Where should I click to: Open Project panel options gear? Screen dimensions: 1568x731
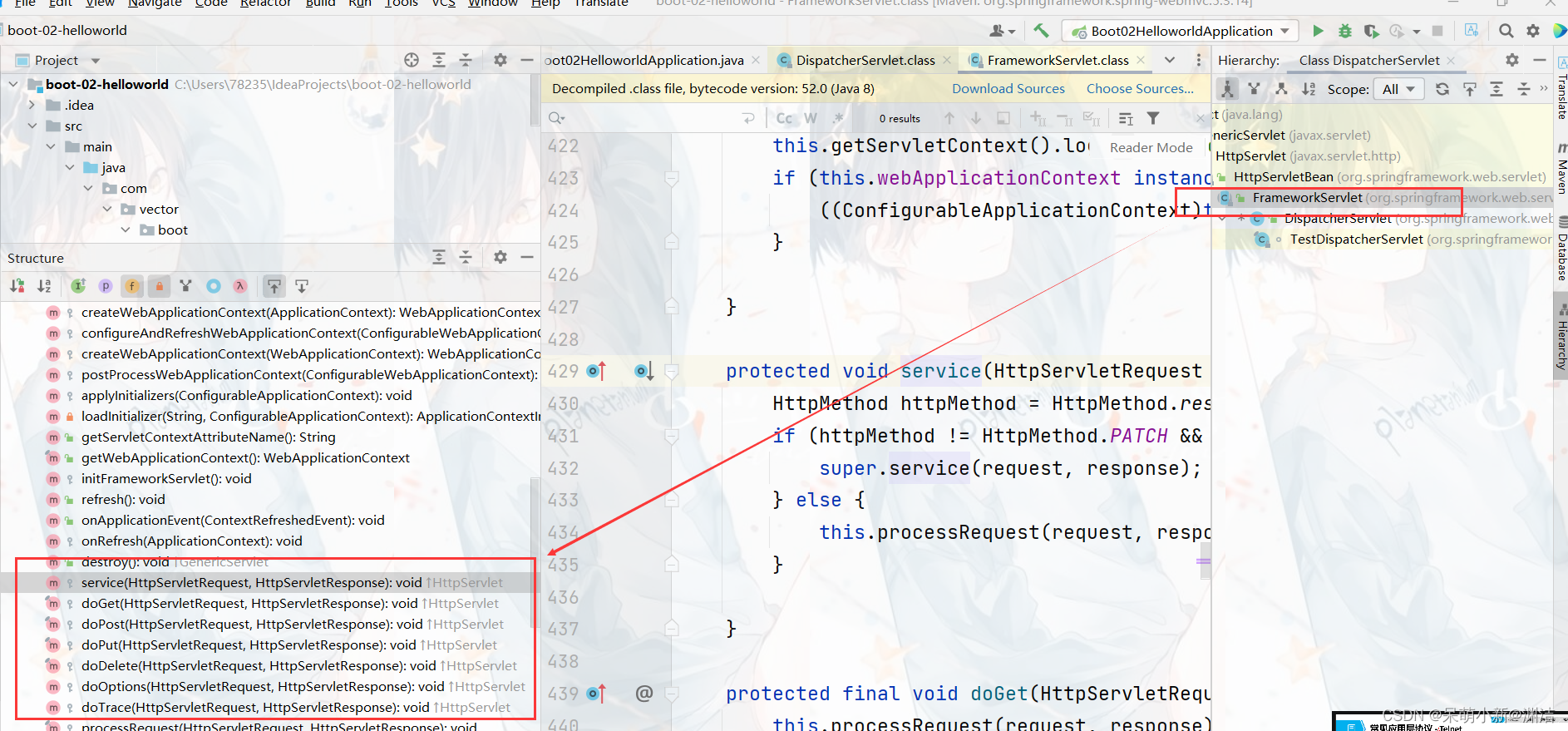500,60
